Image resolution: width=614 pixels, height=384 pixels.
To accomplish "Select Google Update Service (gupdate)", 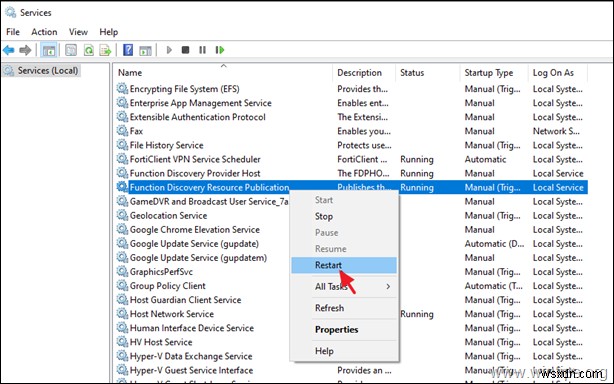I will 194,243.
